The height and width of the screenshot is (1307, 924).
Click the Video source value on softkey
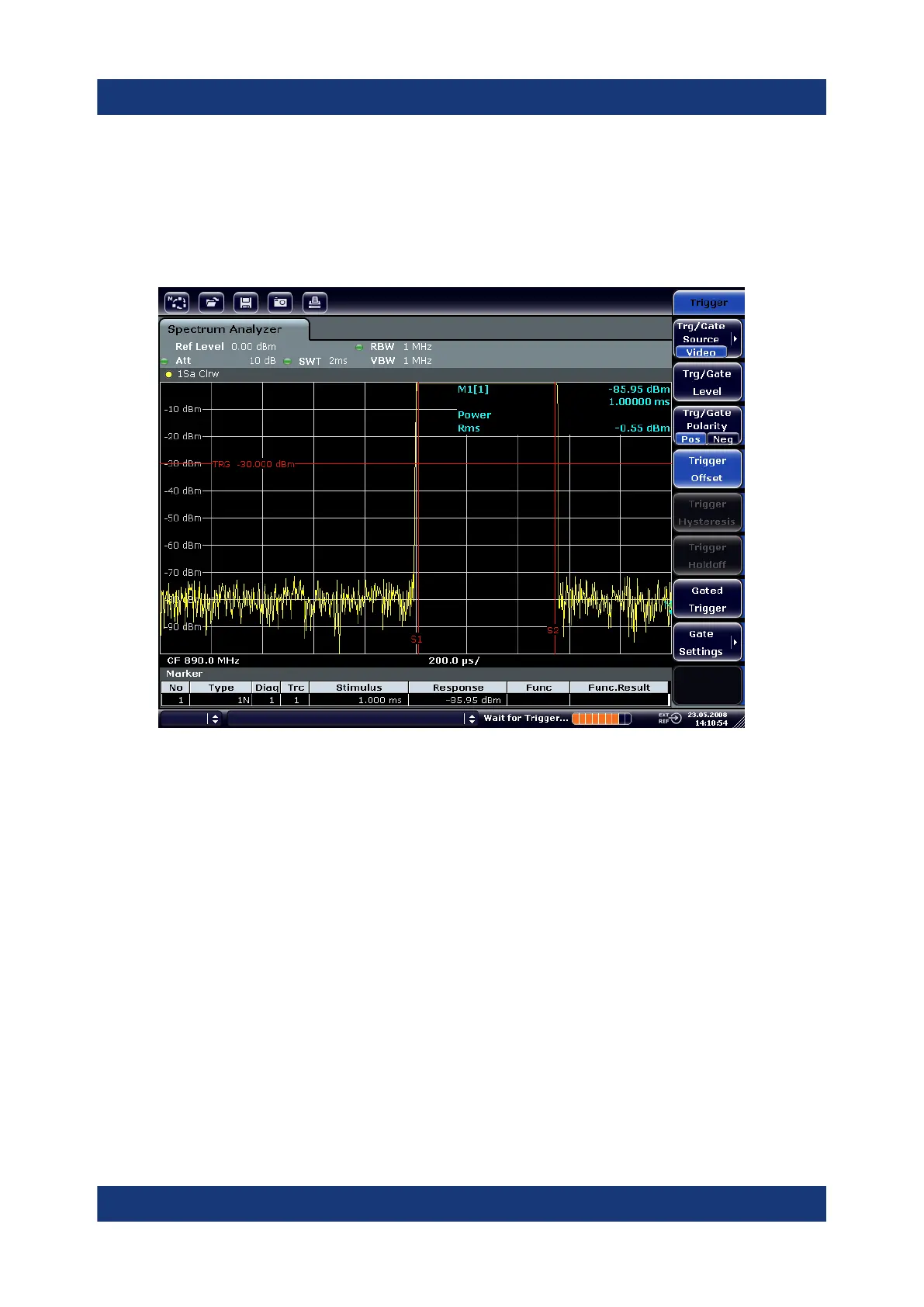point(701,352)
